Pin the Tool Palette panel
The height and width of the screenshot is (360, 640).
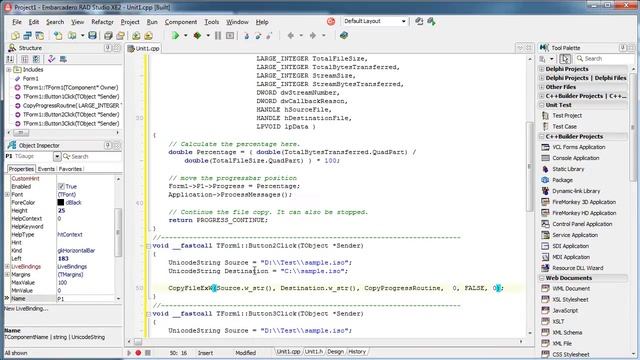point(623,48)
